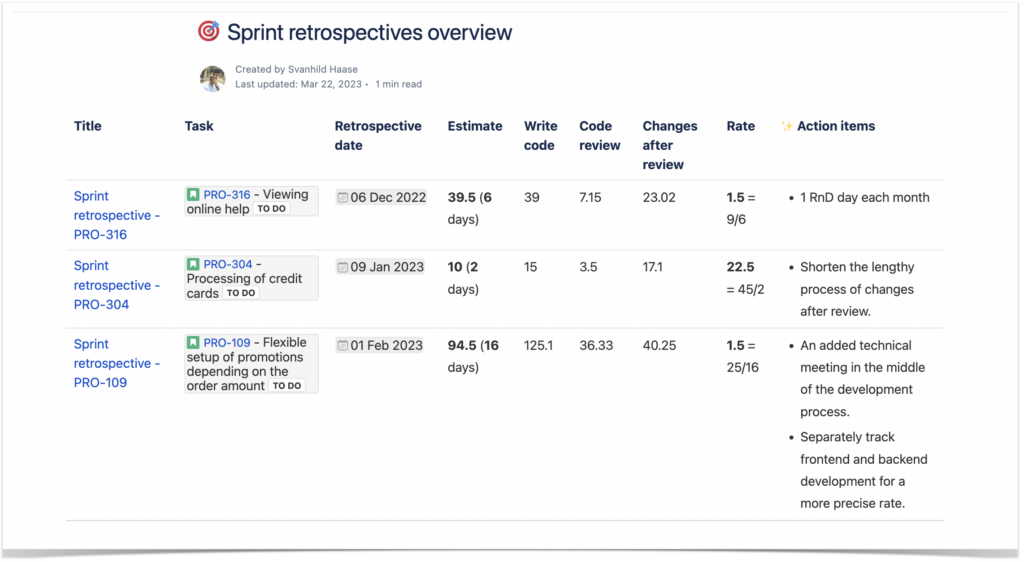
Task: Click the Retrospective date column header
Action: click(x=378, y=136)
